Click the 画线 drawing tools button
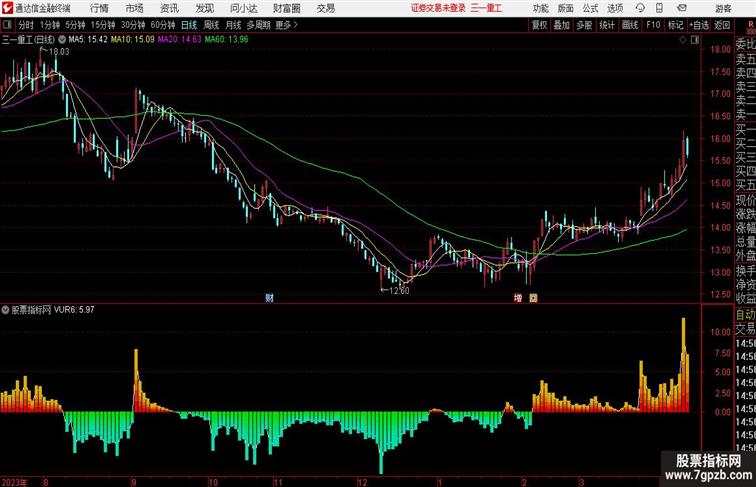 tap(630, 25)
